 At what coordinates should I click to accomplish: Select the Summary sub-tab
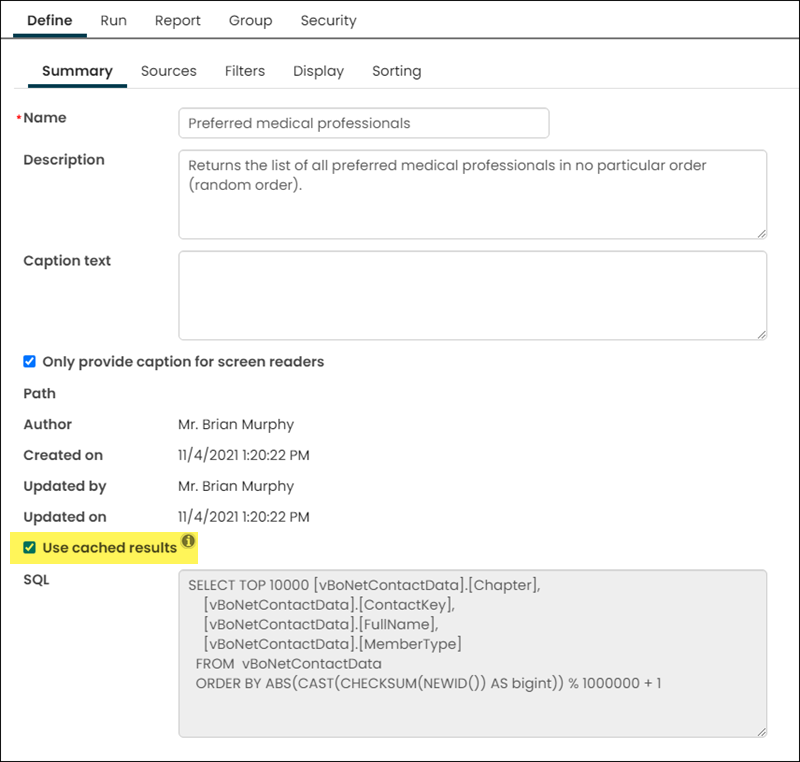77,71
